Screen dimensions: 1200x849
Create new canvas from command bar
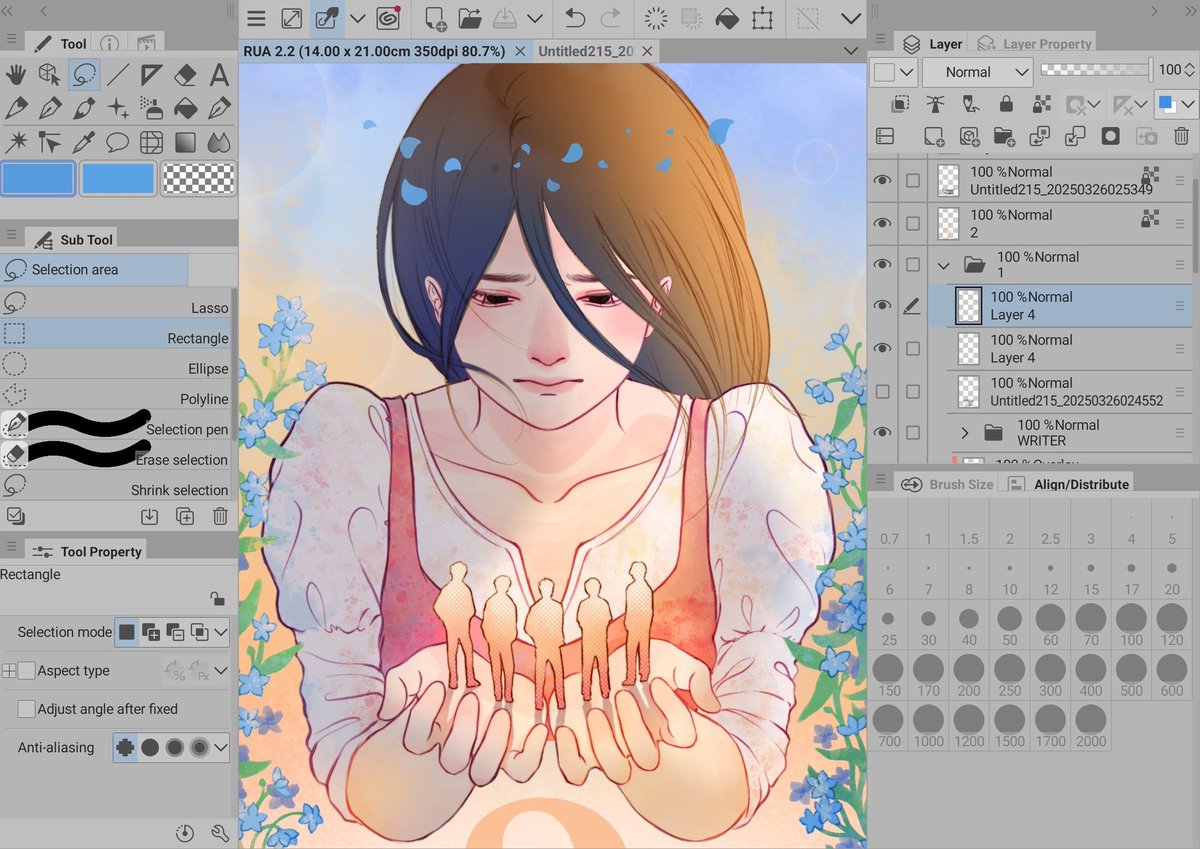pyautogui.click(x=435, y=18)
